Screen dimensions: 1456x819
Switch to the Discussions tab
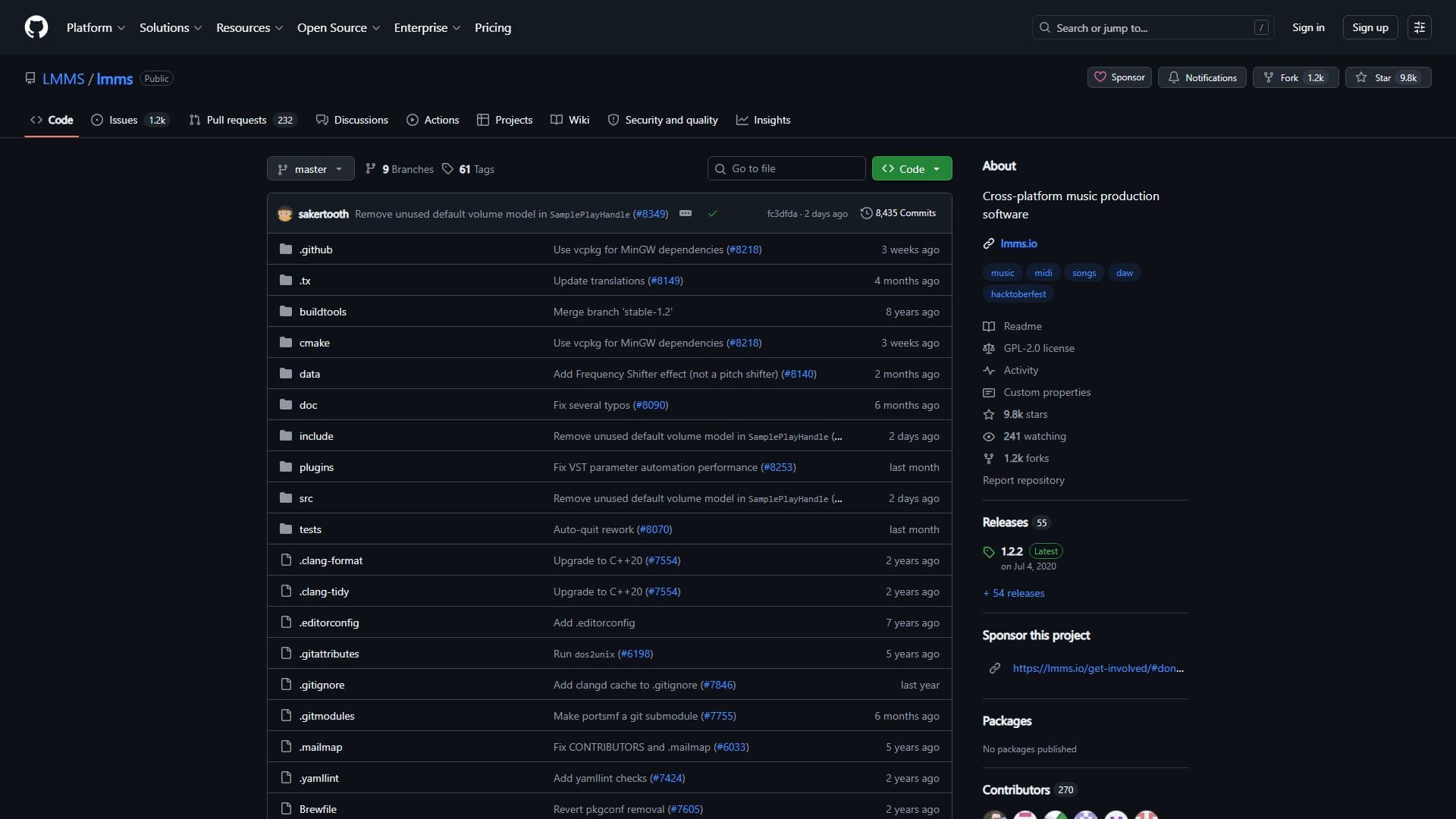pyautogui.click(x=352, y=120)
